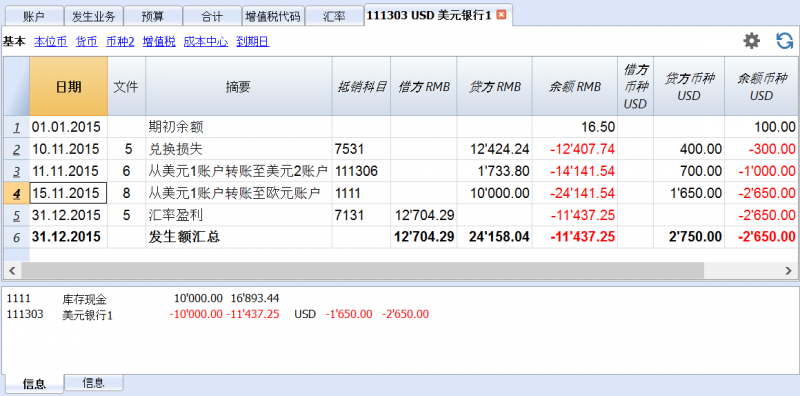800x396 pixels.
Task: Click the 借方 RMB column header
Action: (424, 86)
